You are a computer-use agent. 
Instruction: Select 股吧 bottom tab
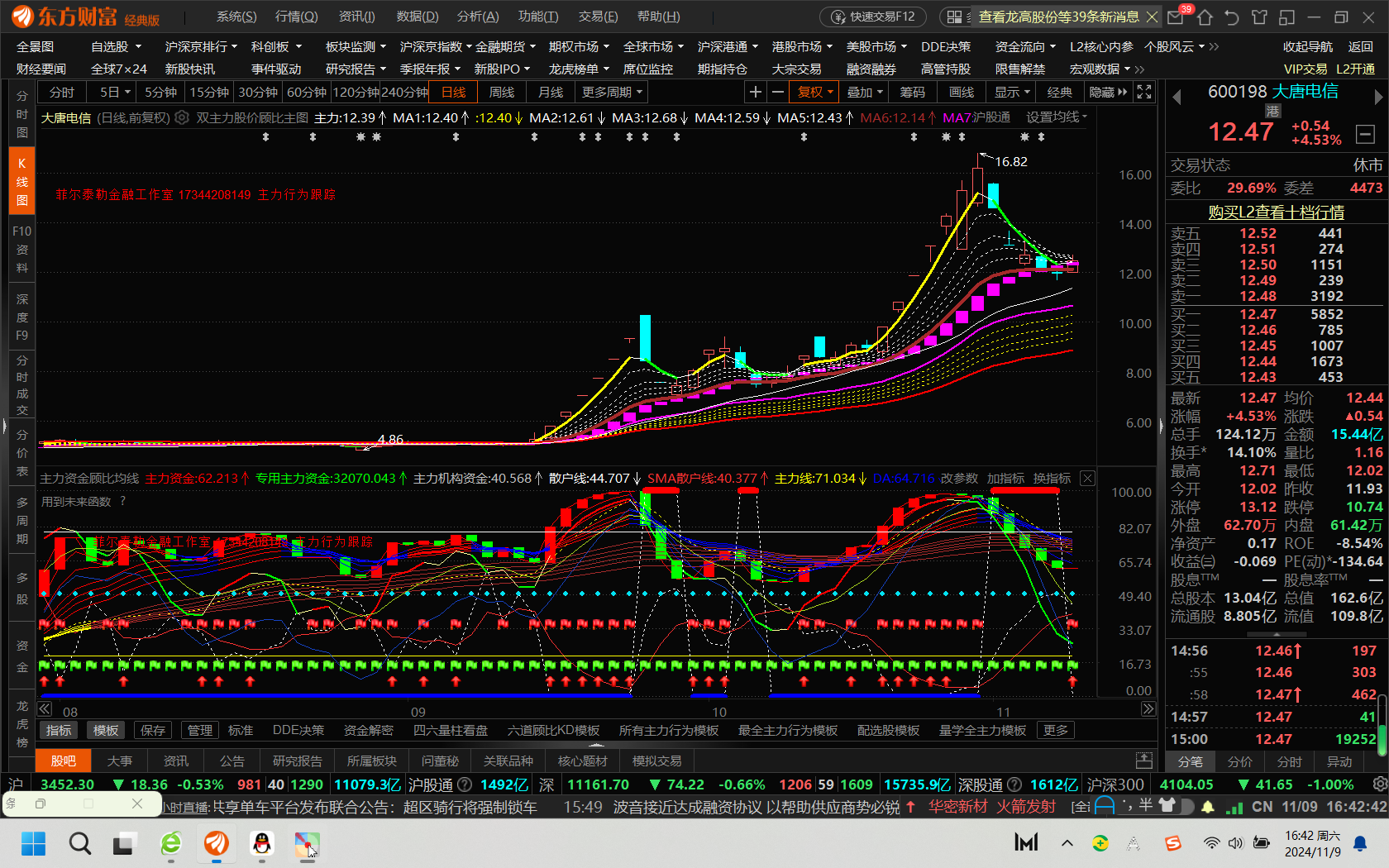64,761
